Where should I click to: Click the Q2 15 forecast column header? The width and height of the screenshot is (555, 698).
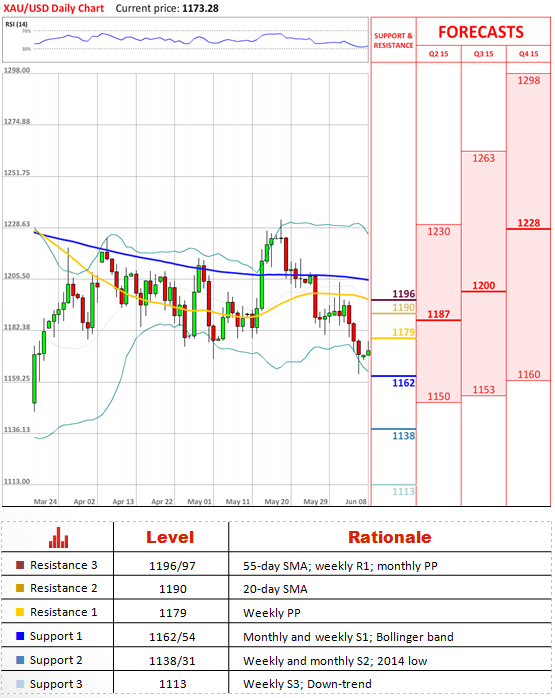pos(438,54)
